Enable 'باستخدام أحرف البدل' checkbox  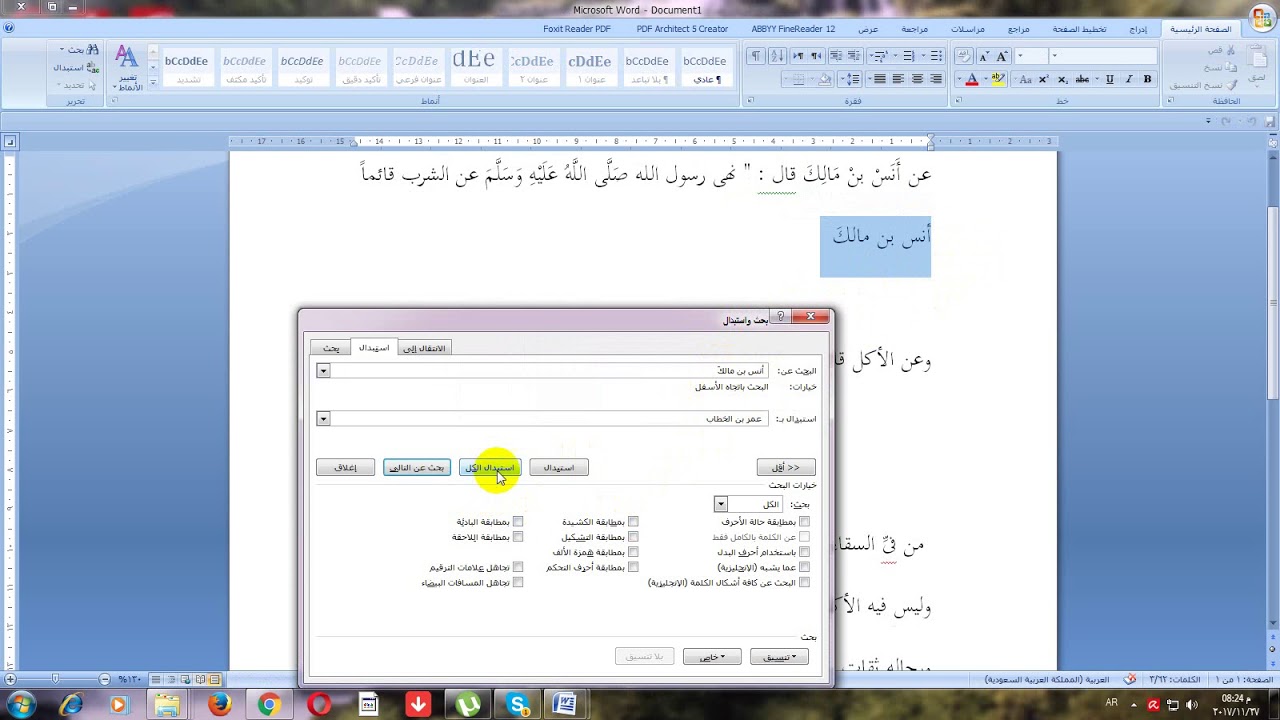pyautogui.click(x=804, y=552)
